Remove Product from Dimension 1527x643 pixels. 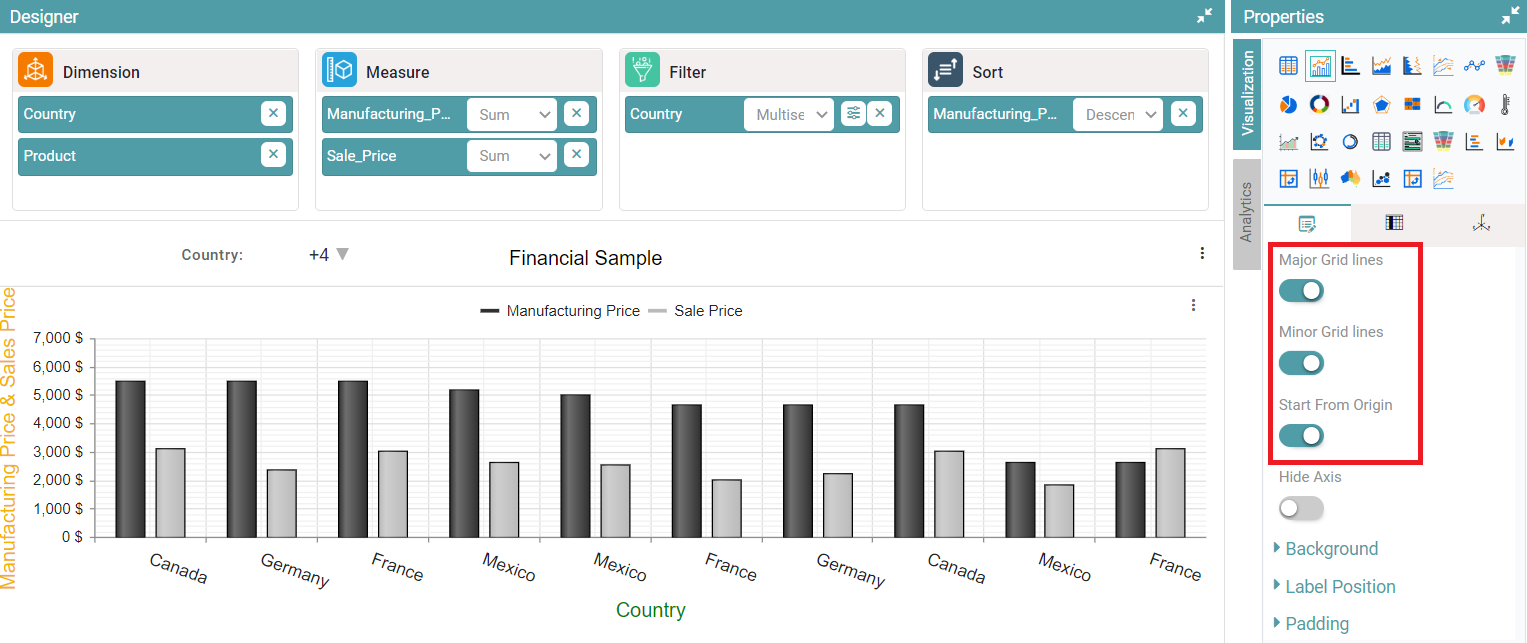point(273,155)
